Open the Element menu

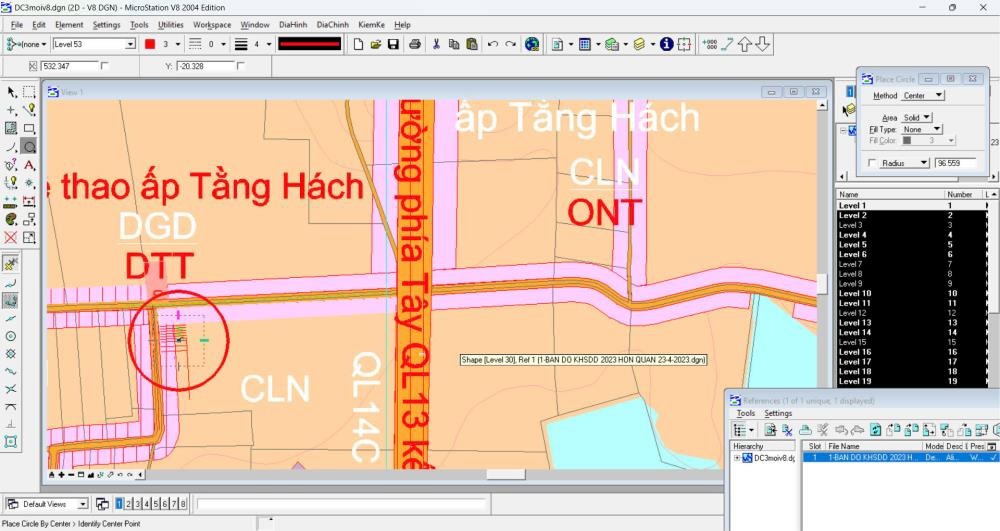[69, 24]
